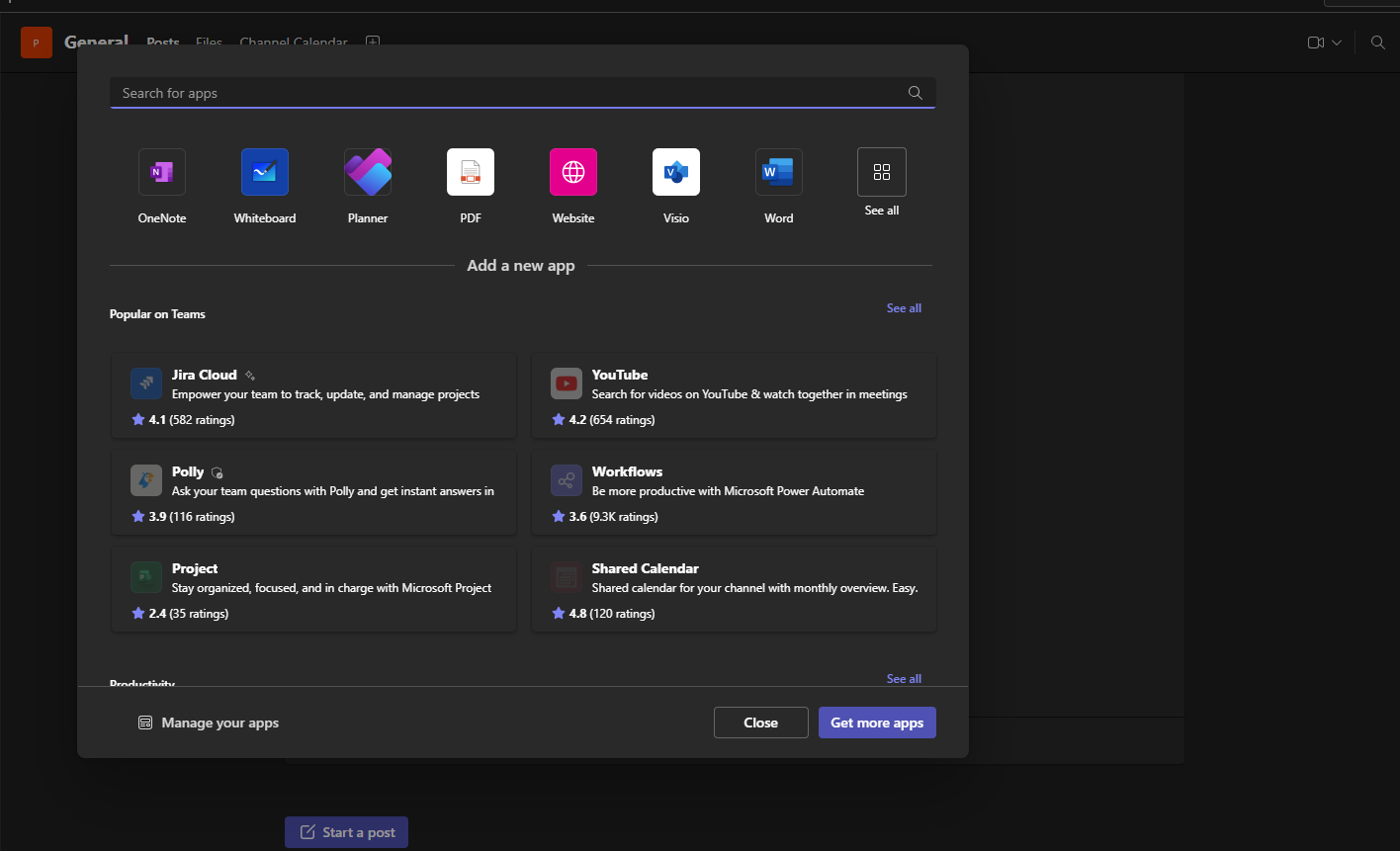Click the Shared Calendar logo icon
The width and height of the screenshot is (1400, 851).
[x=567, y=577]
